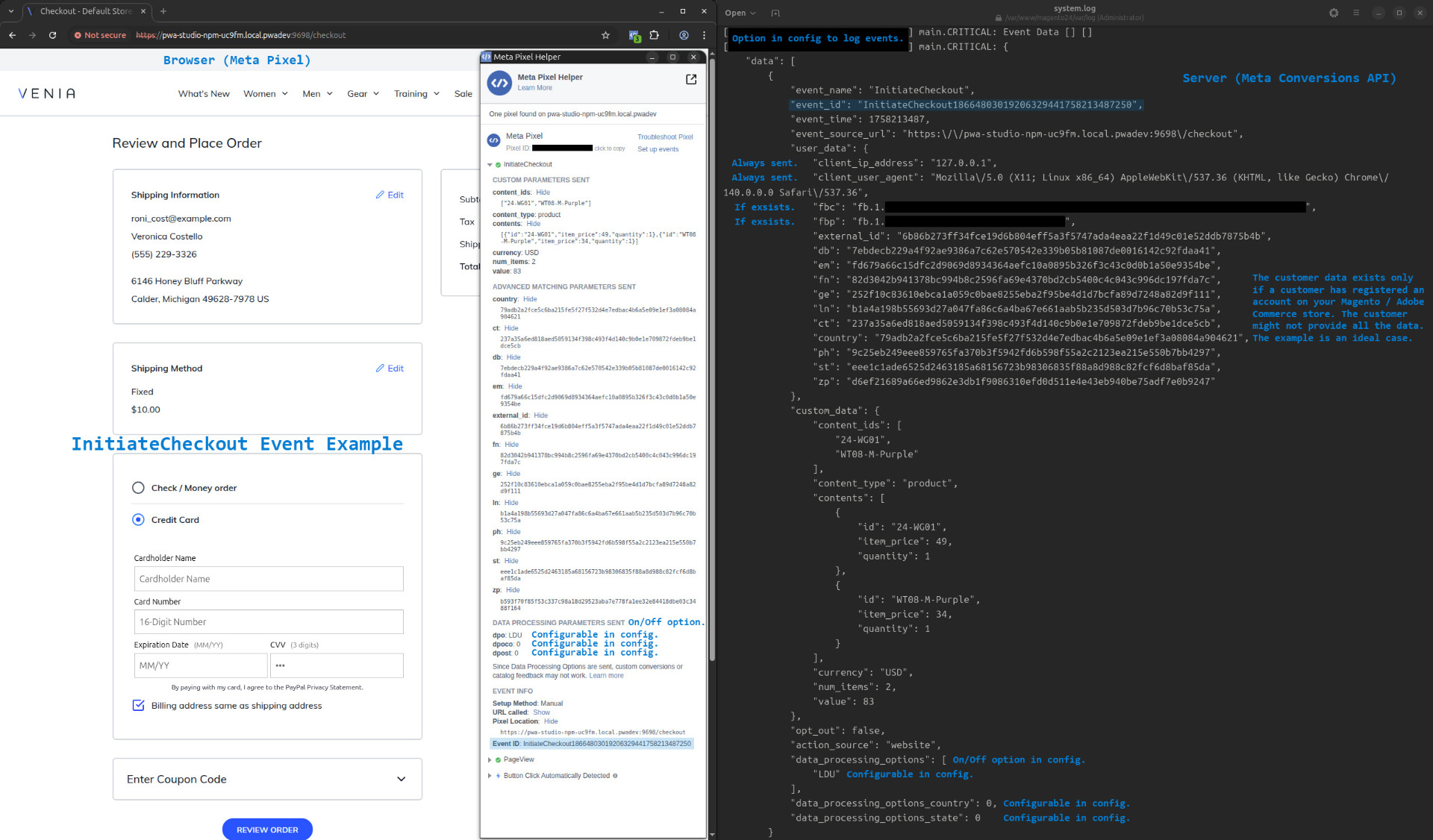
Task: Open the text editor settings gear icon
Action: point(1334,13)
